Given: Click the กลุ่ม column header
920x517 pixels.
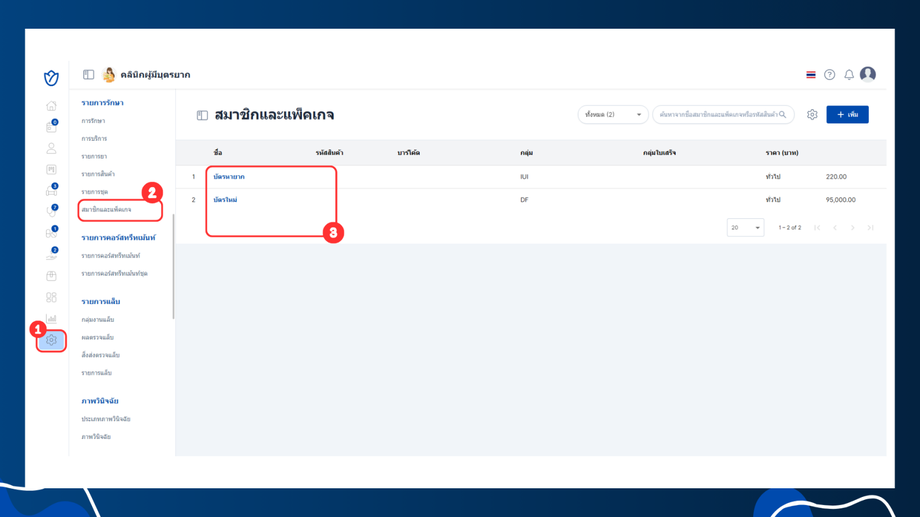Looking at the screenshot, I should click(526, 153).
